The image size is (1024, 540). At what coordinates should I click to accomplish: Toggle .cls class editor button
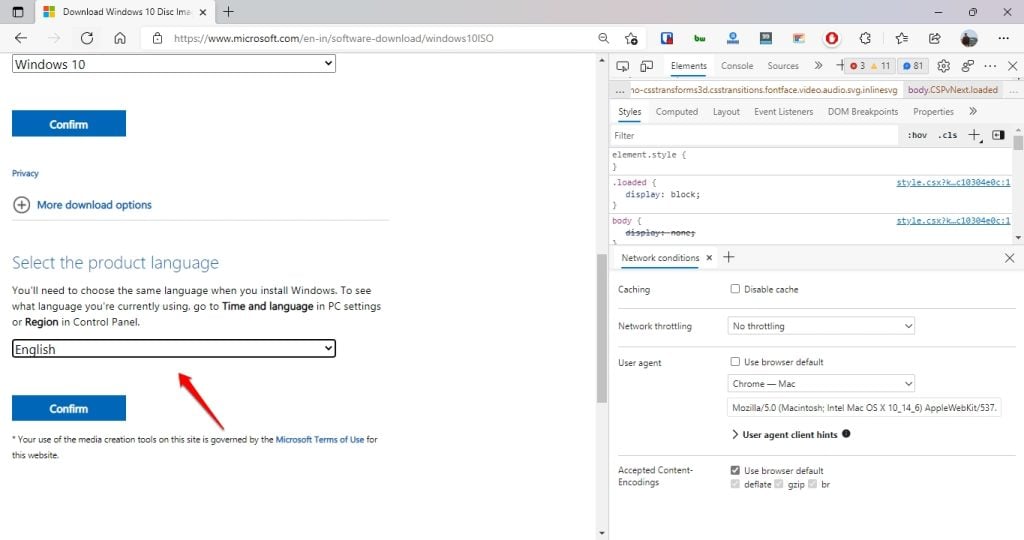pos(948,135)
